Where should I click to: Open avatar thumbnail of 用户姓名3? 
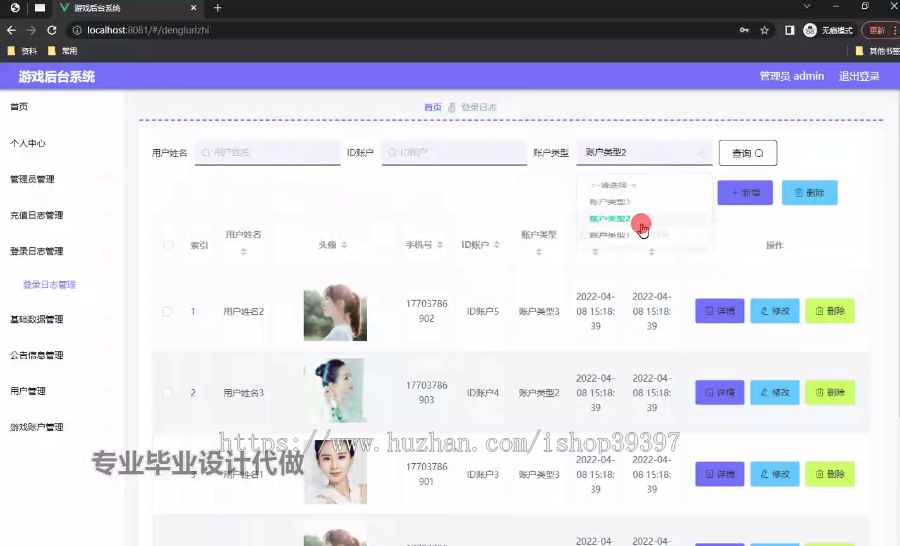(335, 390)
